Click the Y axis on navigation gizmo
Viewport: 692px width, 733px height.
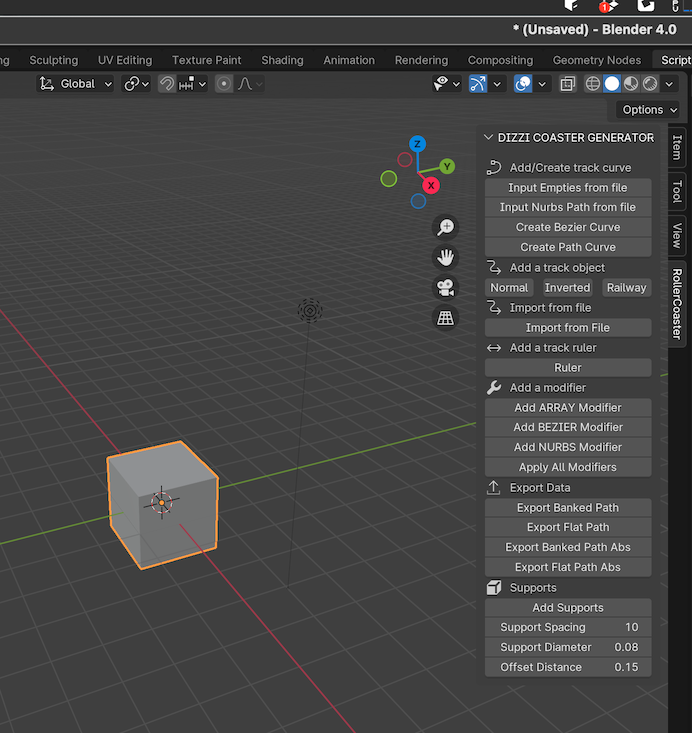point(447,166)
